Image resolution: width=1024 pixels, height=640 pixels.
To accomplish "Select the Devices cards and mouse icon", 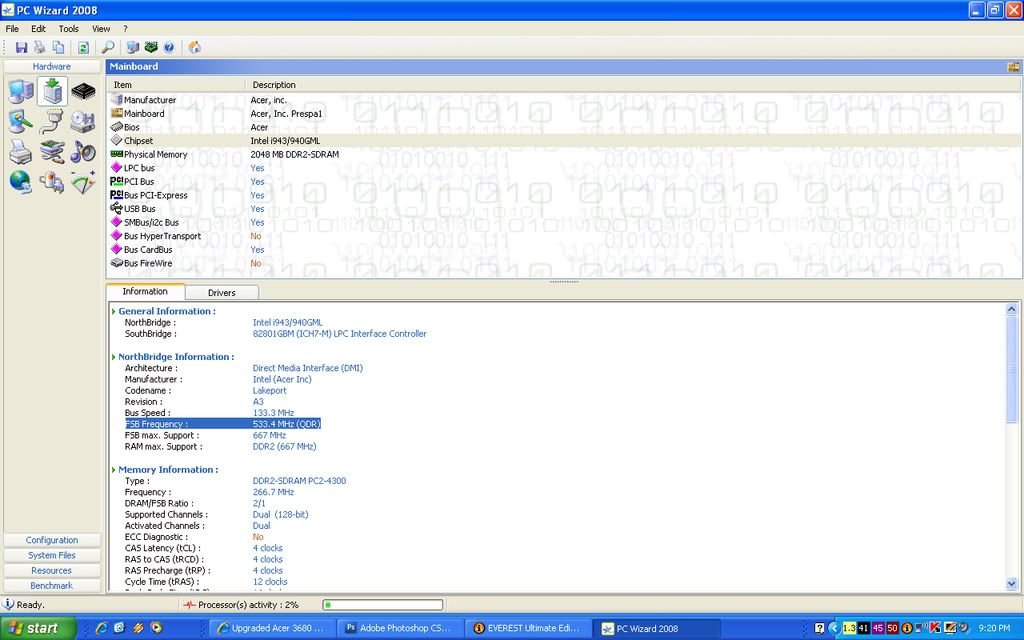I will 52,152.
